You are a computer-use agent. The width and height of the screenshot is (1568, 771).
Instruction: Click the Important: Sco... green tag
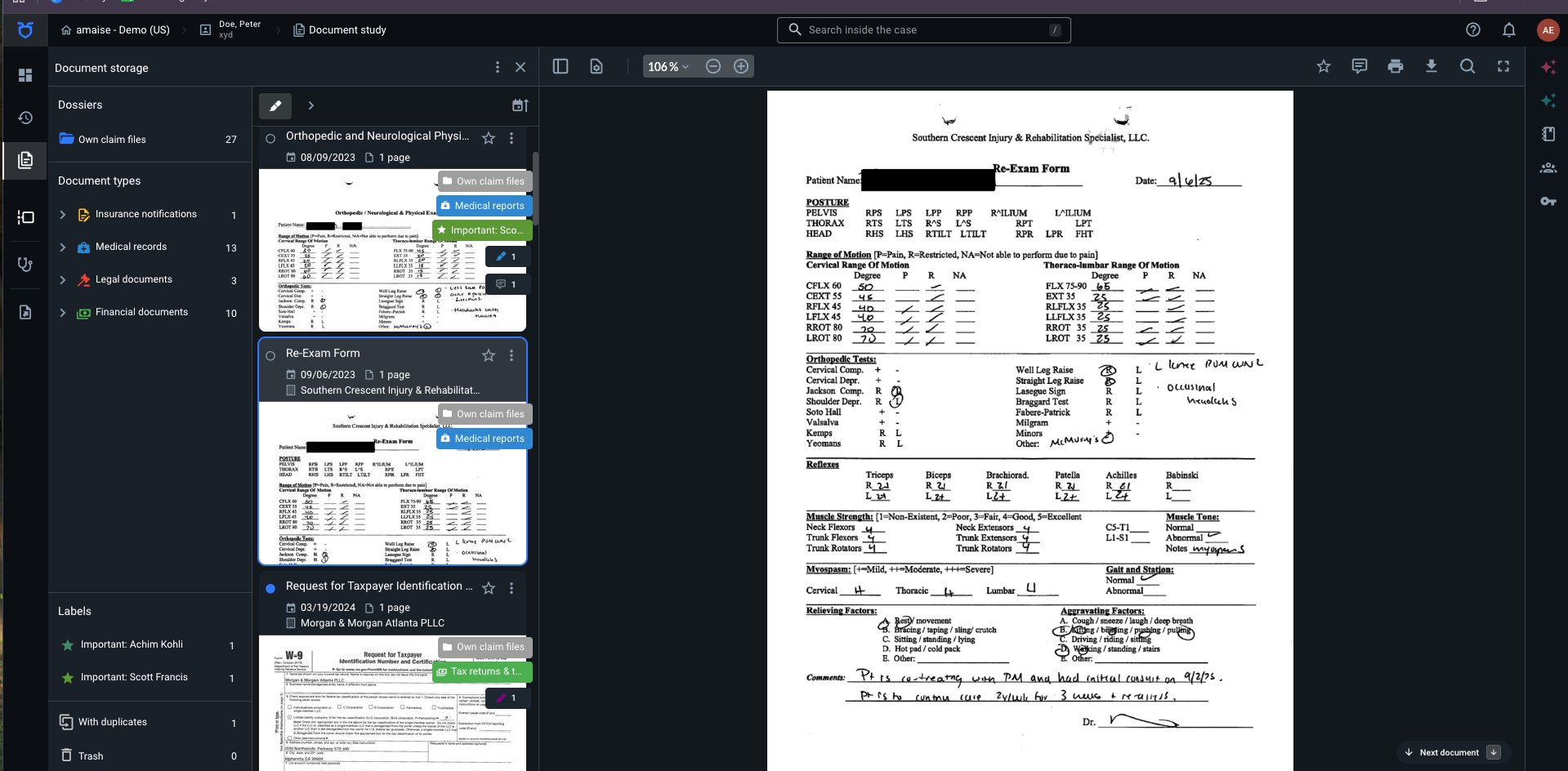pos(483,230)
